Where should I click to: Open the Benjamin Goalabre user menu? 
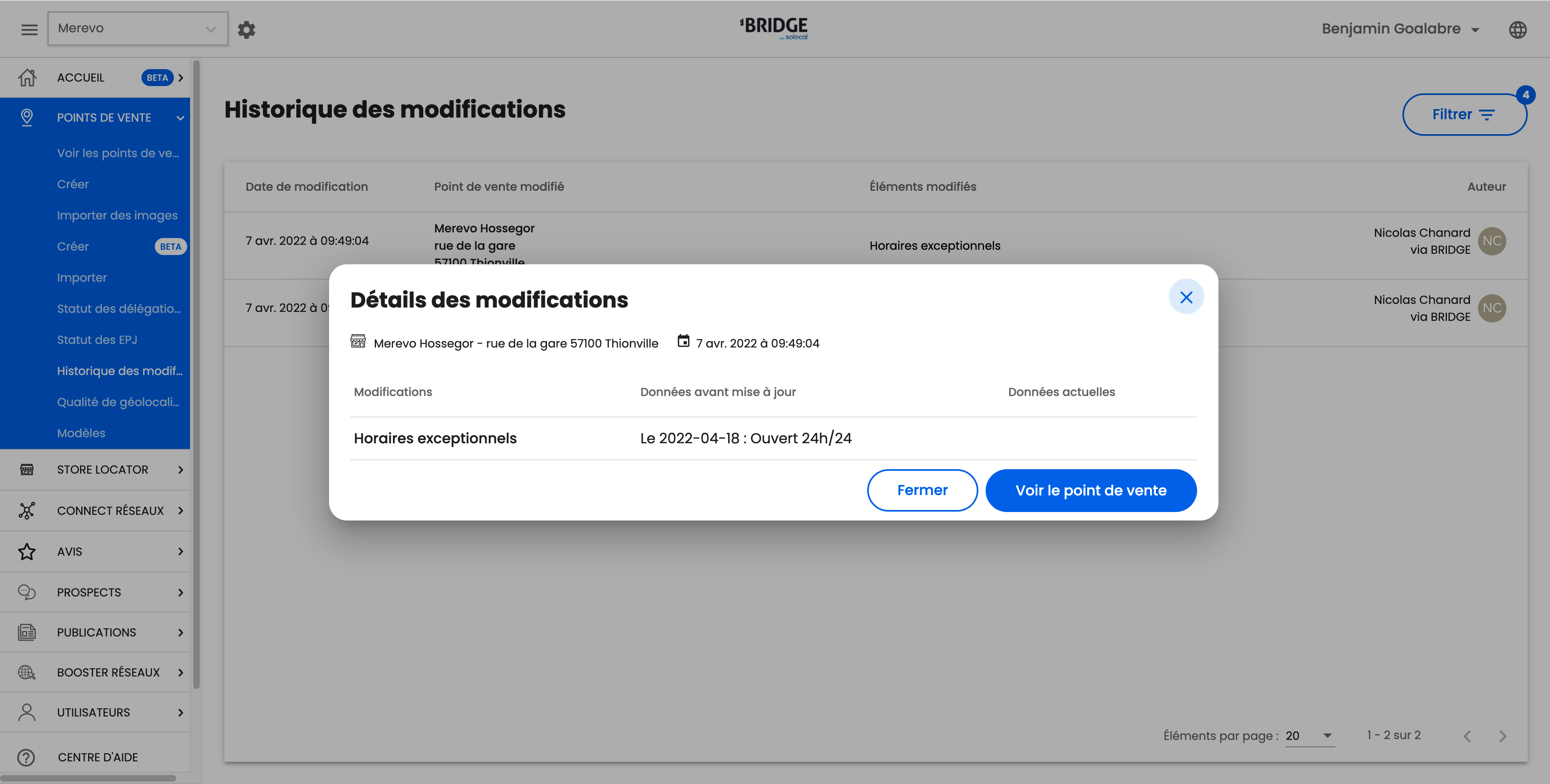(1400, 29)
